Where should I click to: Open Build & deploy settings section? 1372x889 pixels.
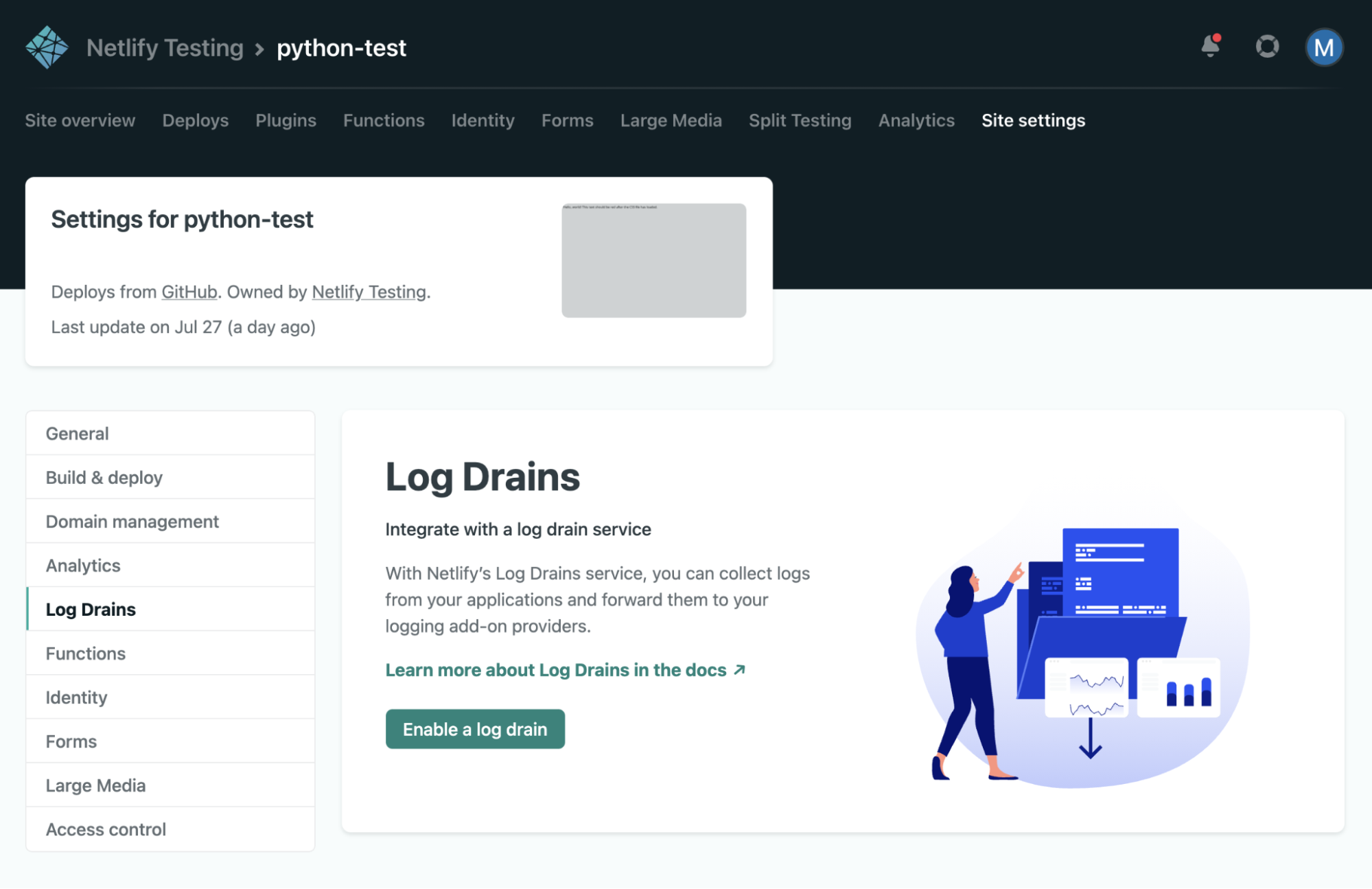pos(104,478)
